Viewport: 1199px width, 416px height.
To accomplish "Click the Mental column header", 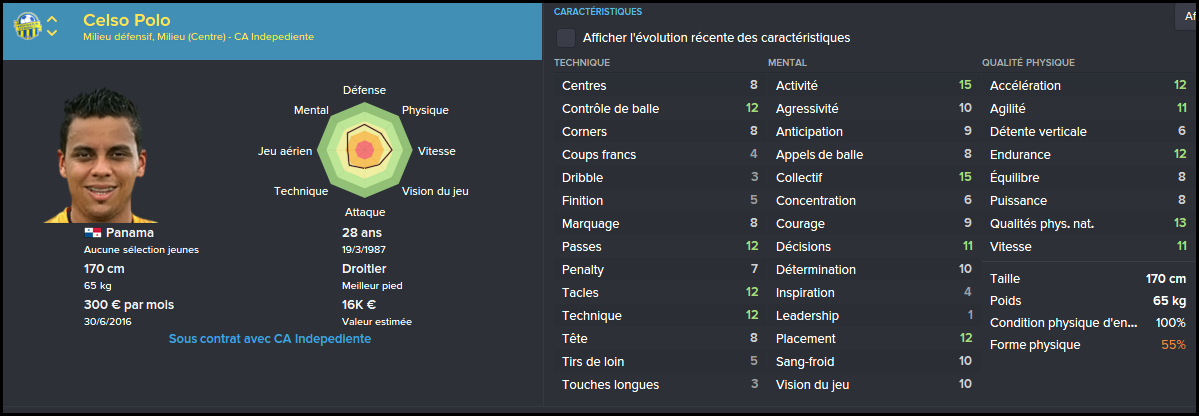I will 788,62.
